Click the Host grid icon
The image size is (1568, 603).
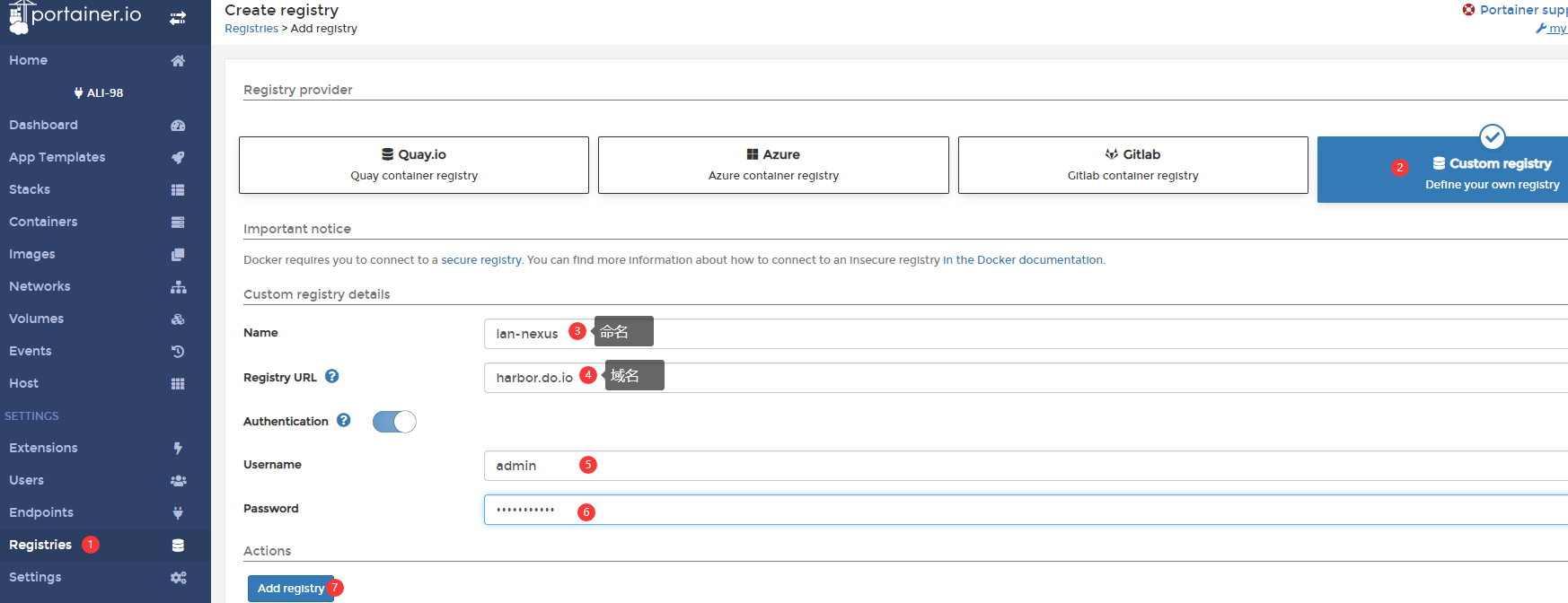[178, 384]
